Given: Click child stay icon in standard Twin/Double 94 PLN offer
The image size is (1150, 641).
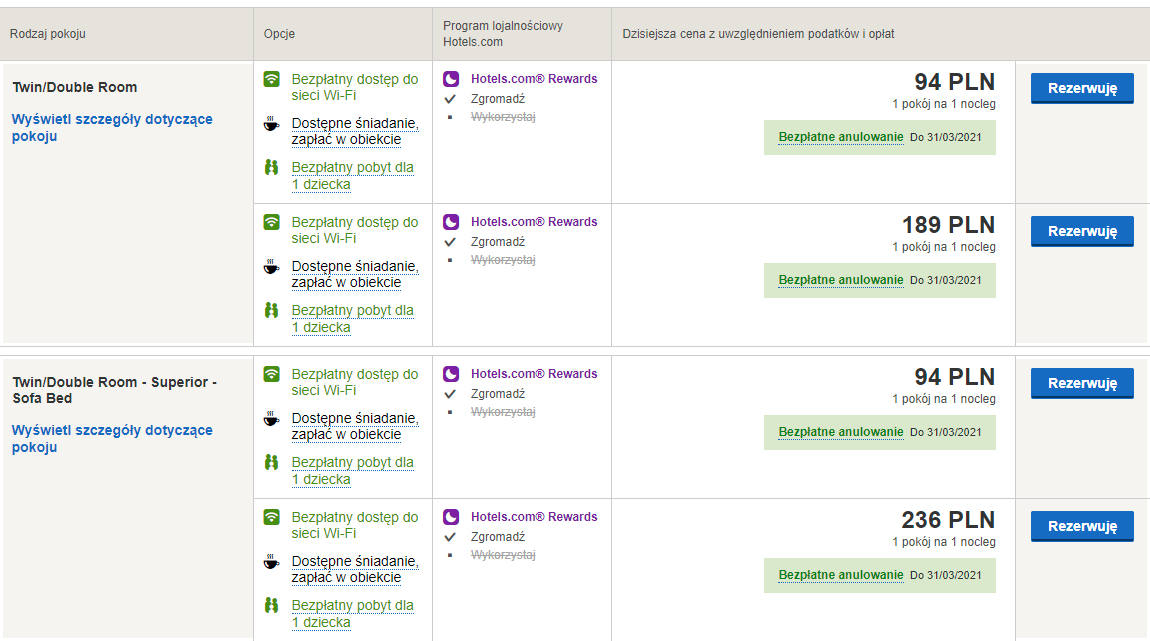Looking at the screenshot, I should (x=271, y=168).
